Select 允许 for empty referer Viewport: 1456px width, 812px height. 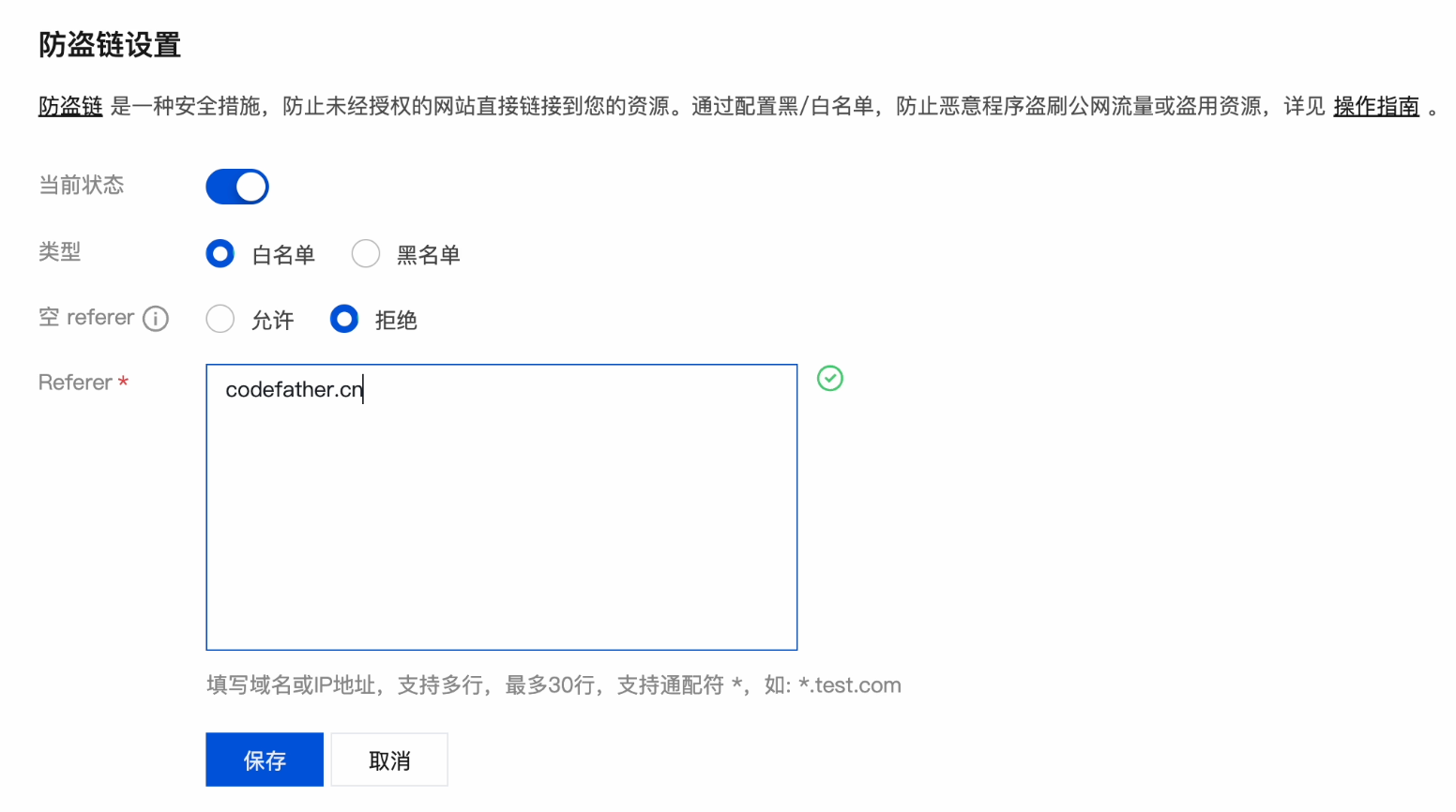220,320
